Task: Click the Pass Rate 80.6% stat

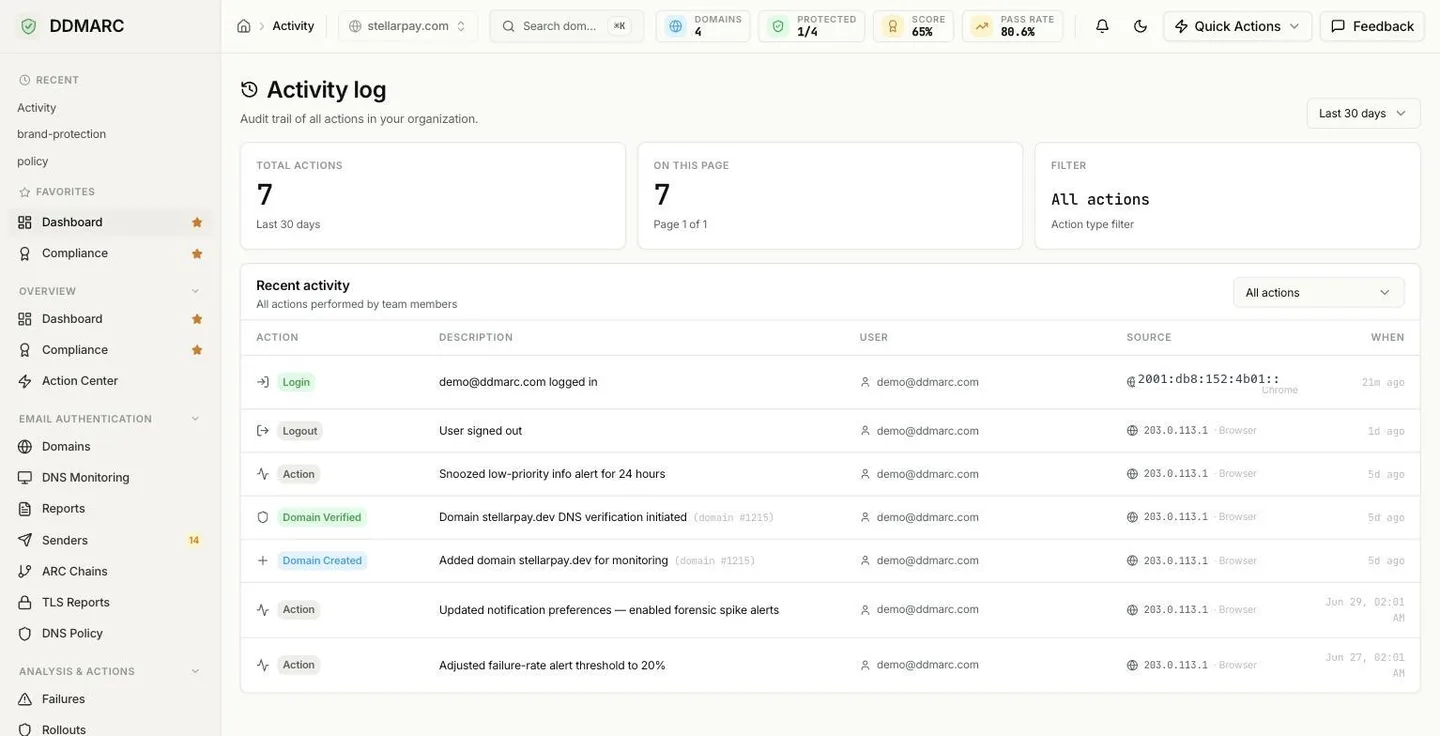Action: tap(1012, 26)
